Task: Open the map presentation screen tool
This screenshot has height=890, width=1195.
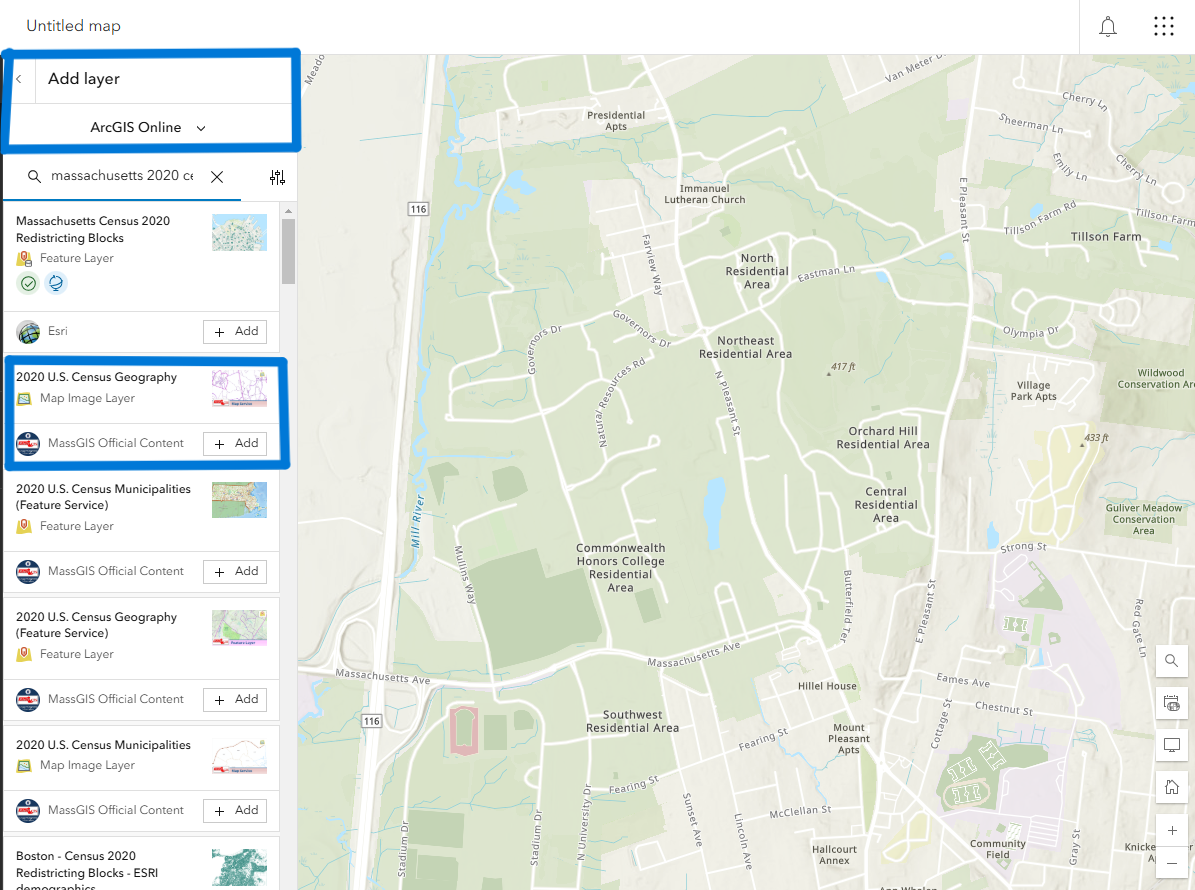Action: tap(1171, 745)
